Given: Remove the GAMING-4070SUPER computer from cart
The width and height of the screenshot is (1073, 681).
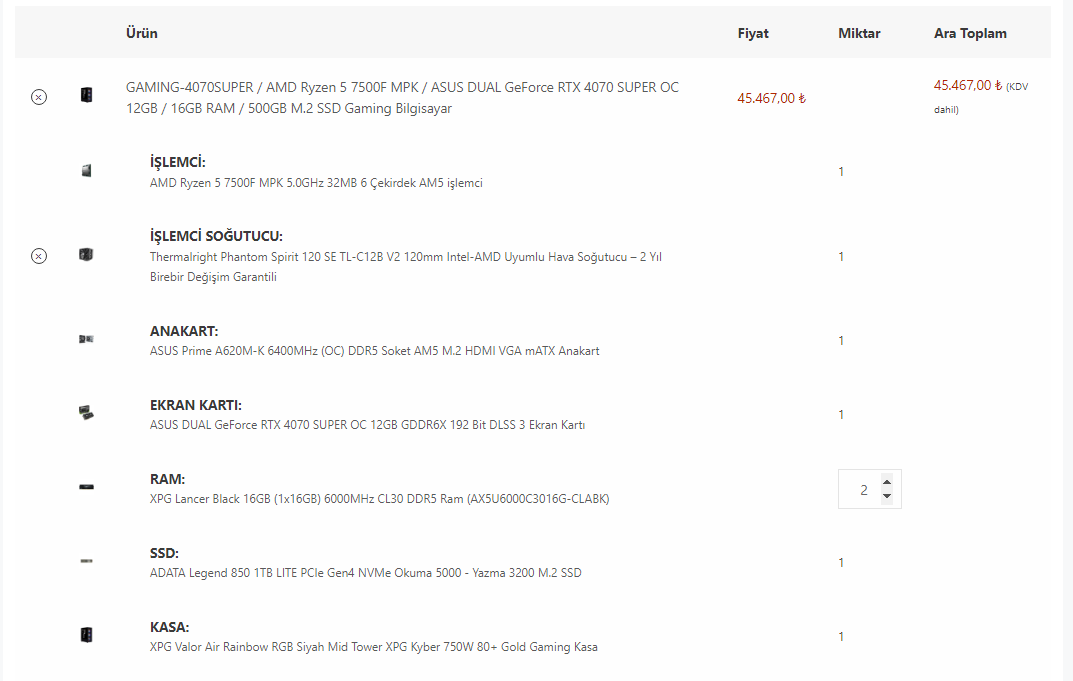Looking at the screenshot, I should (39, 97).
